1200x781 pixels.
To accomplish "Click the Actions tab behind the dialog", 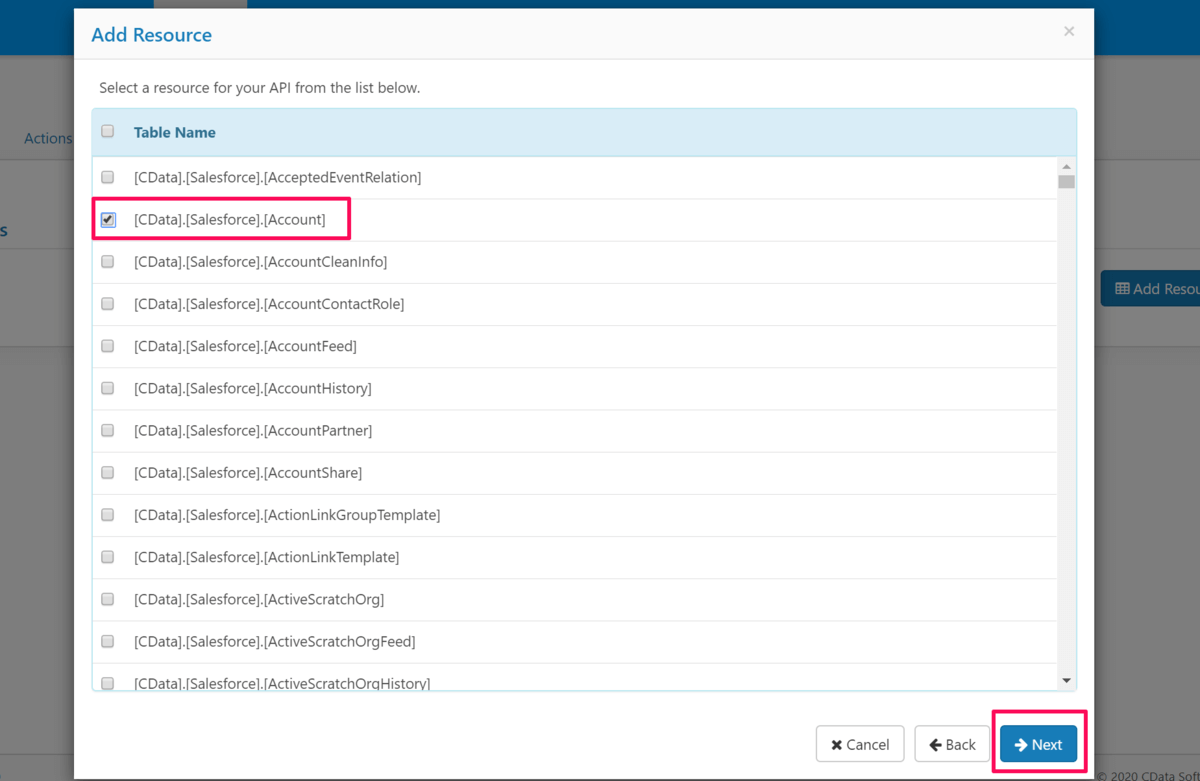I will [48, 138].
